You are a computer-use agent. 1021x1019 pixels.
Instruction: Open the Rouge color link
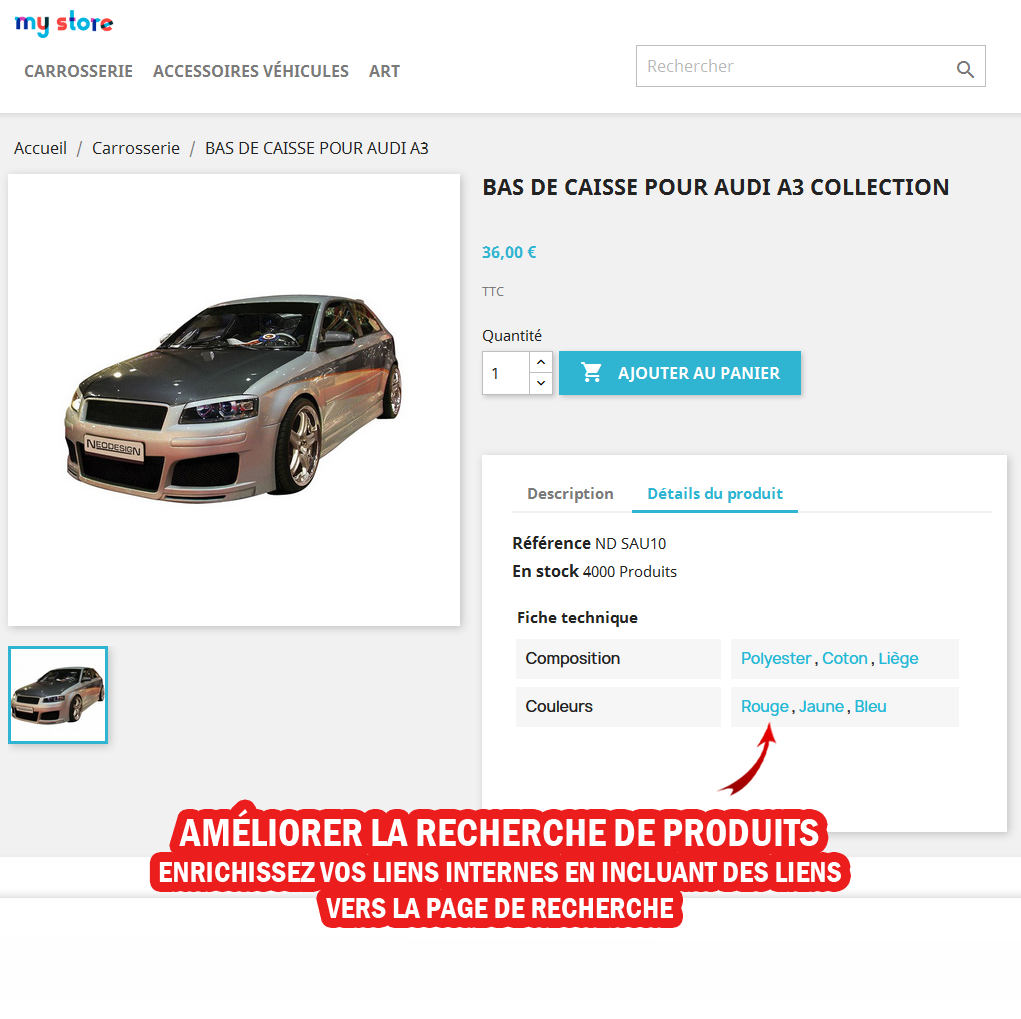pos(764,706)
